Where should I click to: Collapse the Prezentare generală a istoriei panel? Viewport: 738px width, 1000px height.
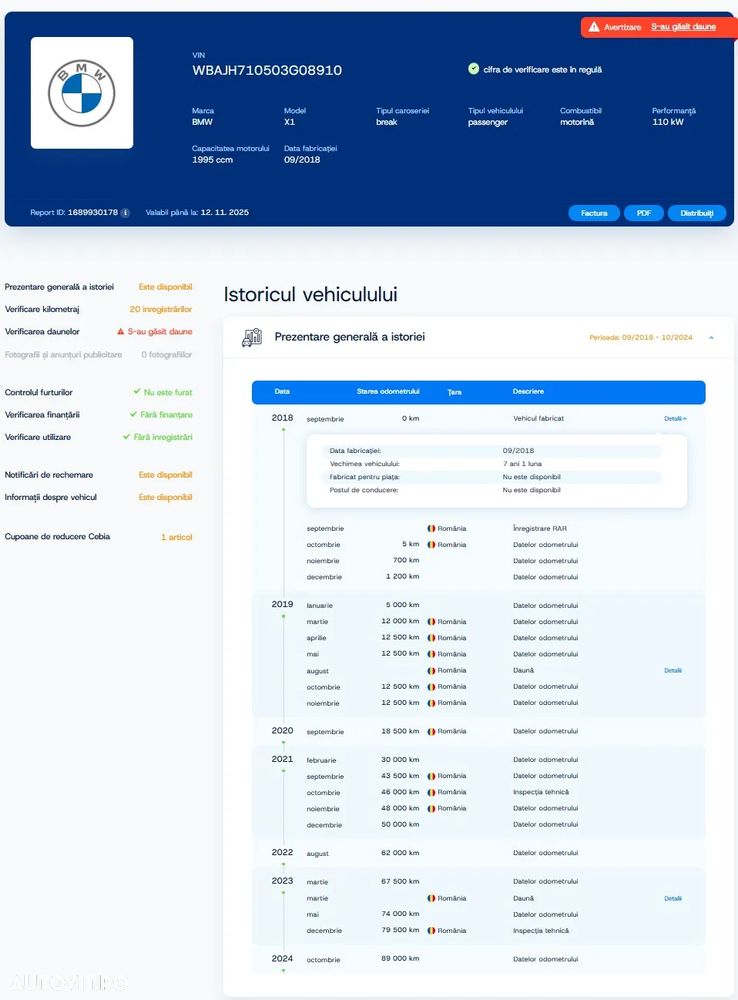tap(711, 337)
